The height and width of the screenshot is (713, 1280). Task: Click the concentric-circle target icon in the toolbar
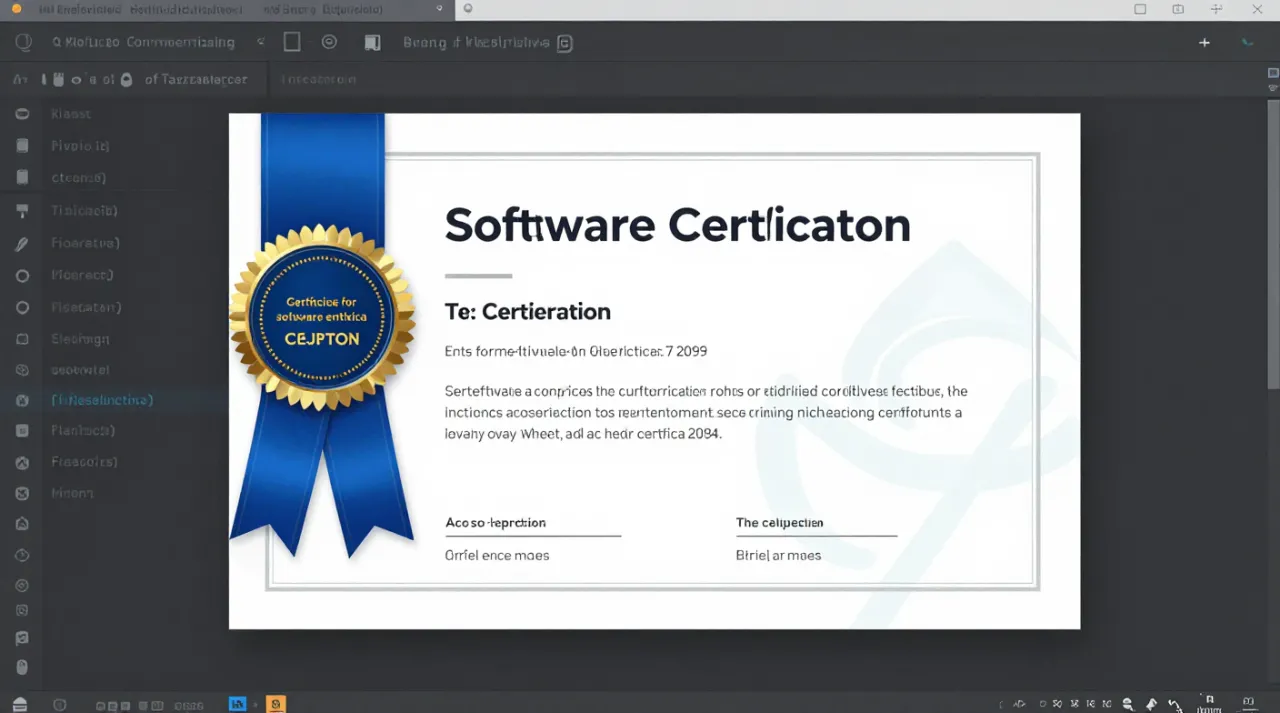point(329,43)
